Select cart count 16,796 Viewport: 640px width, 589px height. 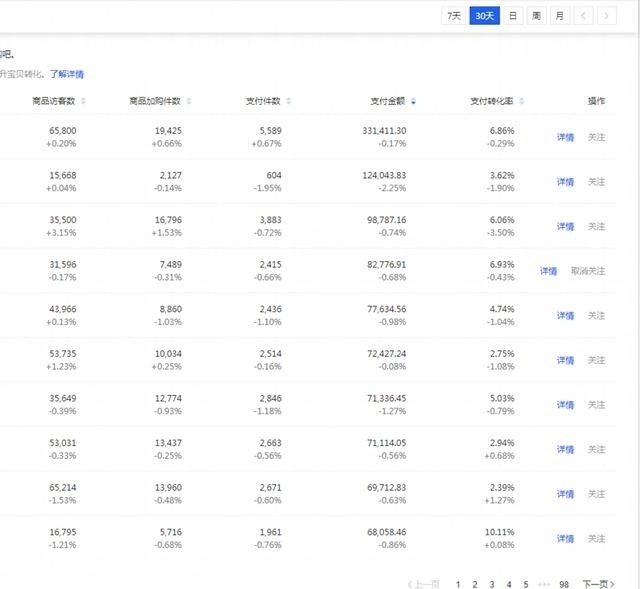pyautogui.click(x=168, y=220)
